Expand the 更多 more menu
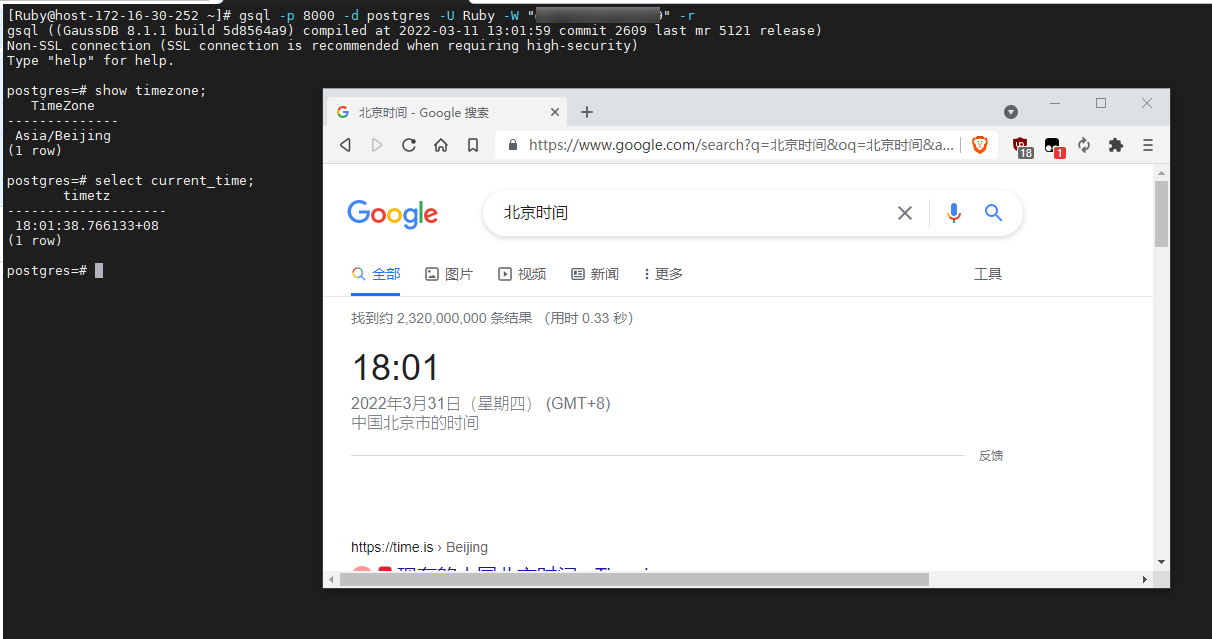This screenshot has width=1212, height=639. click(x=664, y=274)
